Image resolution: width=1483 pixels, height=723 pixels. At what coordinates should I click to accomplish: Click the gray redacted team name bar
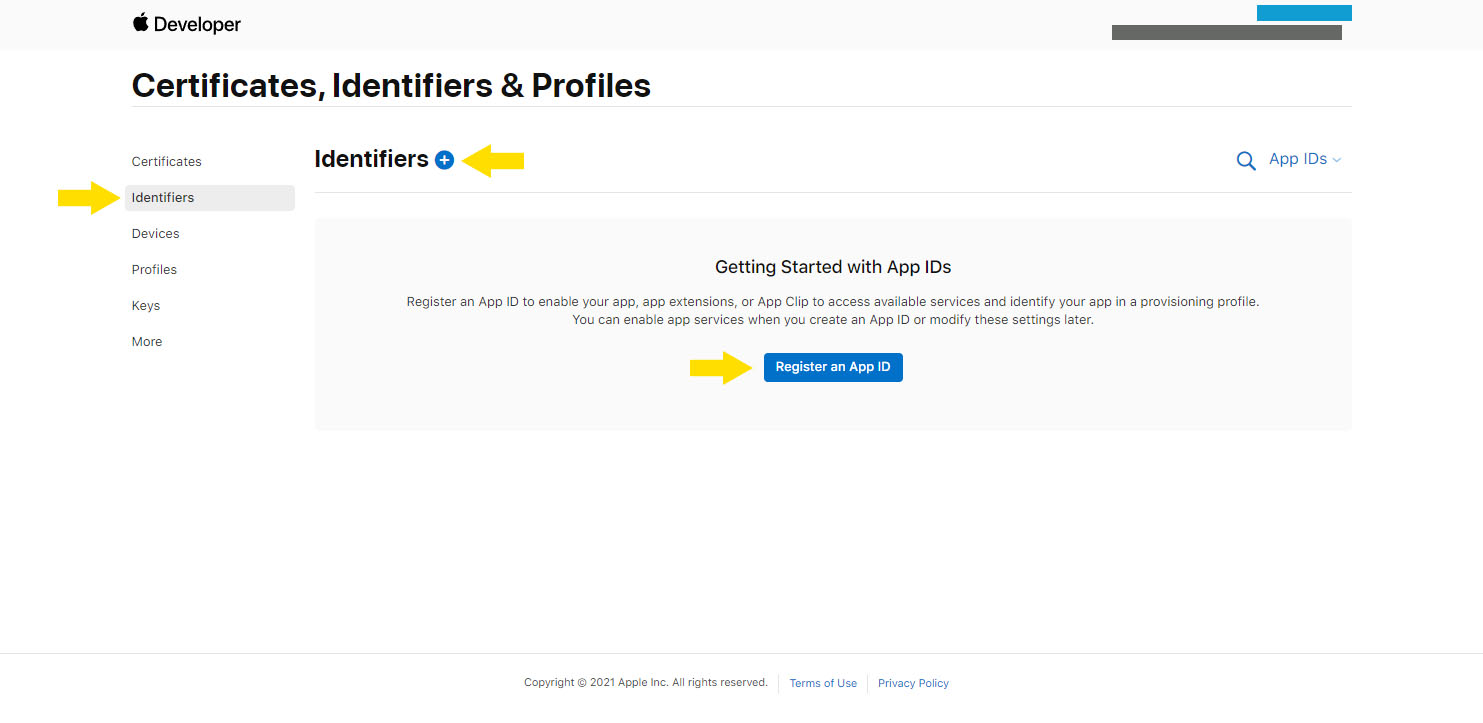(1227, 33)
